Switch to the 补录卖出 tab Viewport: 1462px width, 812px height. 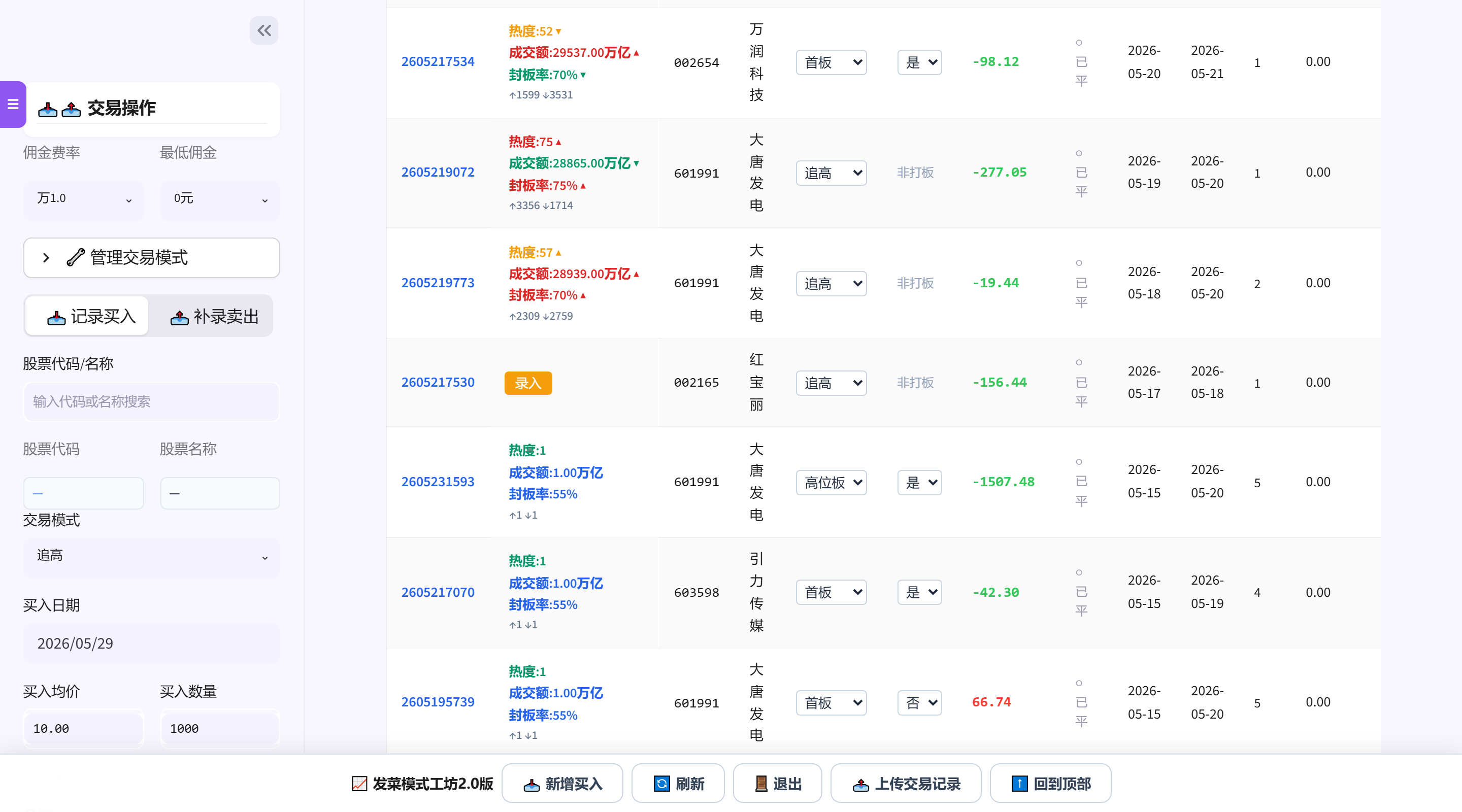pos(215,316)
